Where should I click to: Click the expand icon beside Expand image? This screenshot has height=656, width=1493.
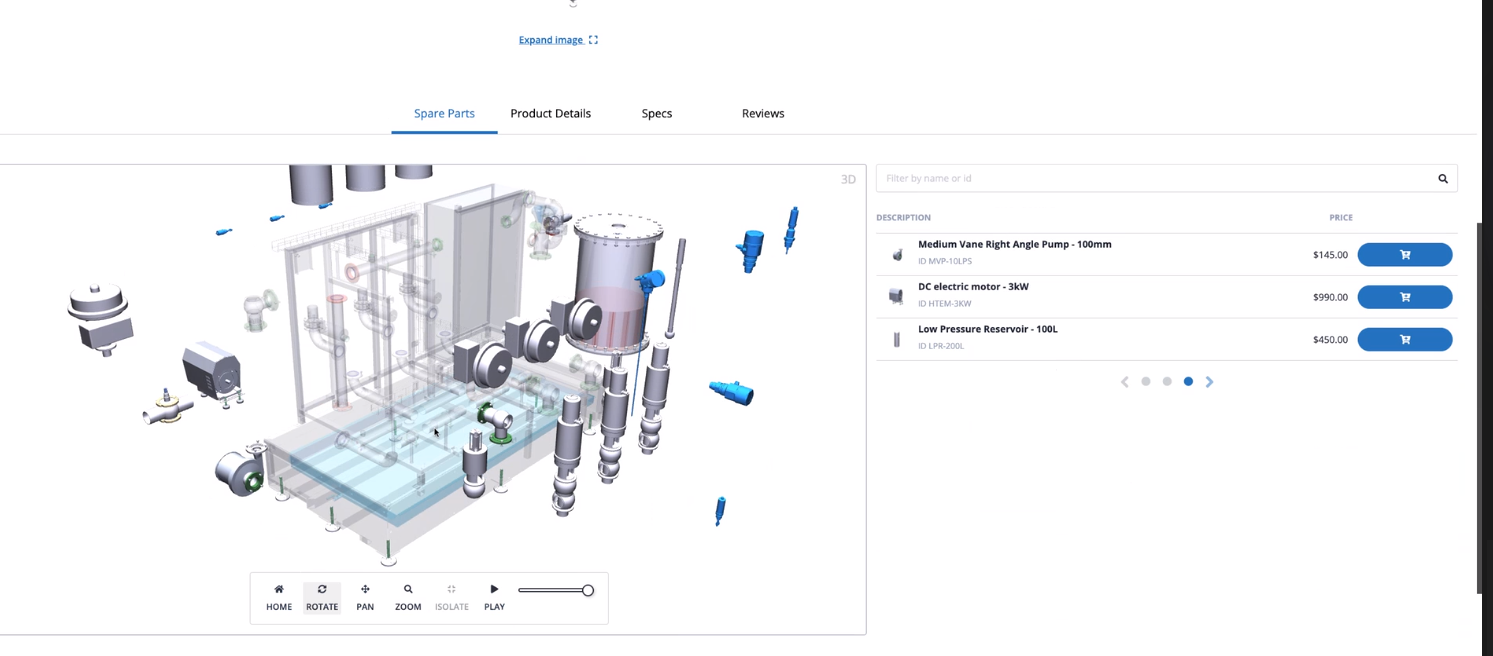coord(593,40)
